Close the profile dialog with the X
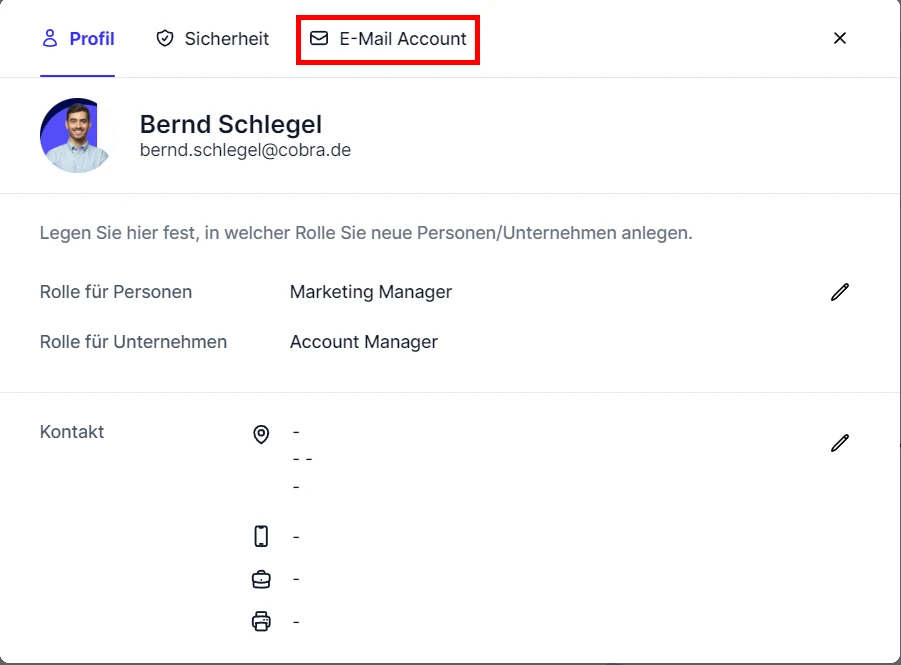 point(840,38)
